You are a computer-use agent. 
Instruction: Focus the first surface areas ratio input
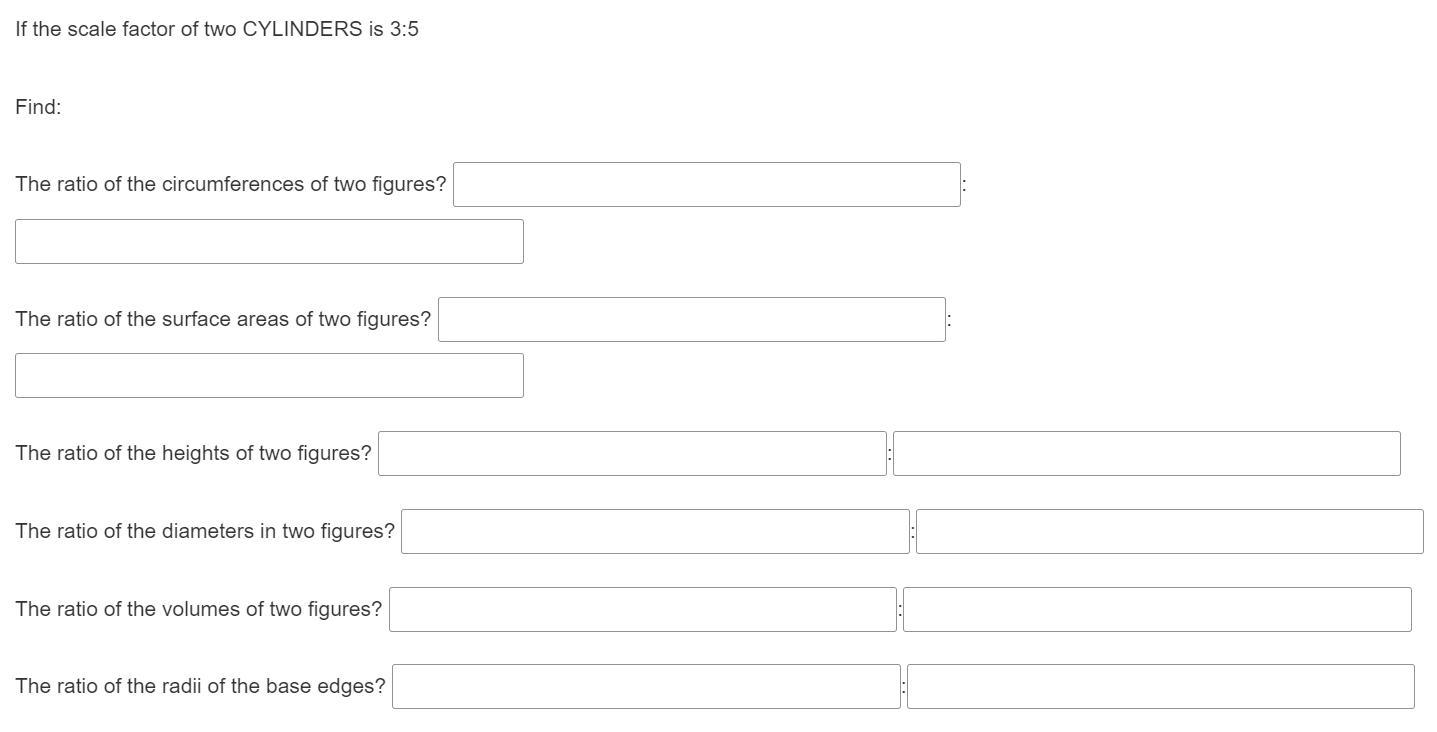(691, 320)
